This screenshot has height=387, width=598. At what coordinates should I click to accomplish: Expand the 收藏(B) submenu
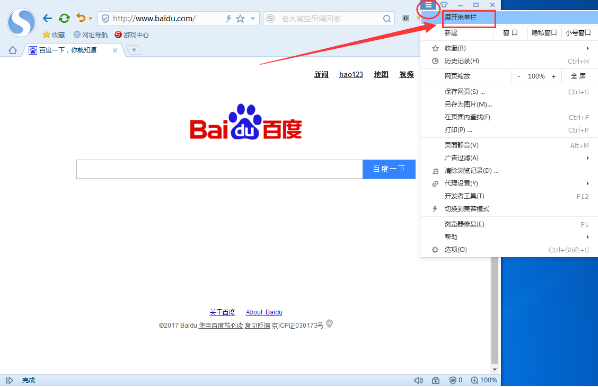click(x=509, y=48)
